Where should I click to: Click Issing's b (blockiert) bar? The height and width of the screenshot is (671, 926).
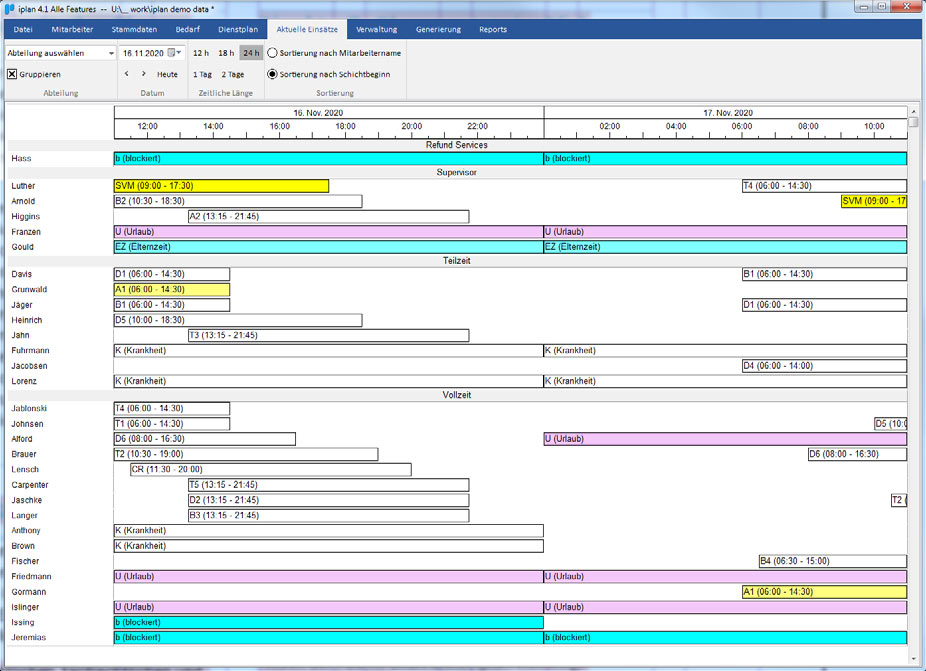pyautogui.click(x=328, y=623)
